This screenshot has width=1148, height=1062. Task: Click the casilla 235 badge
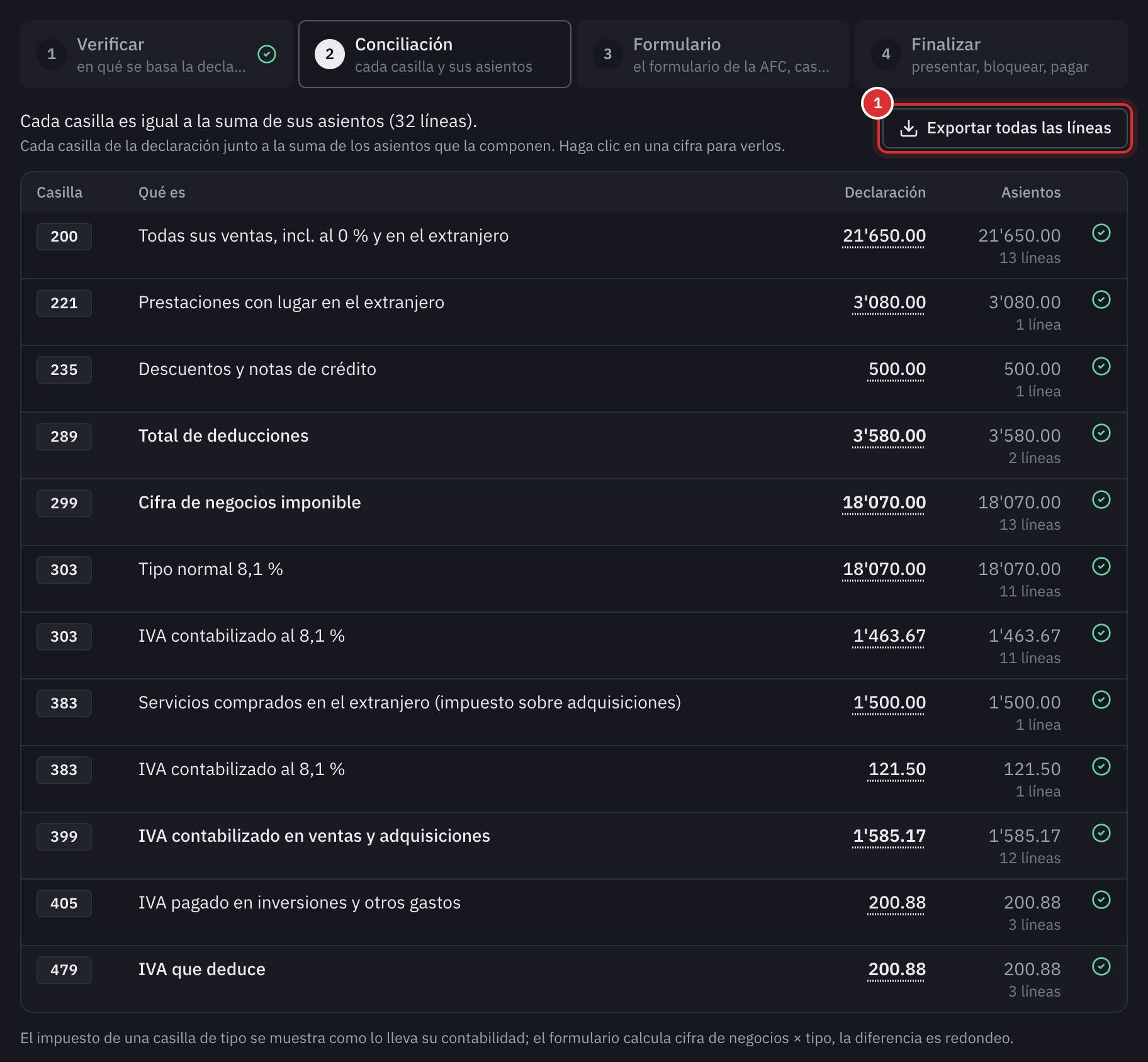pyautogui.click(x=64, y=370)
